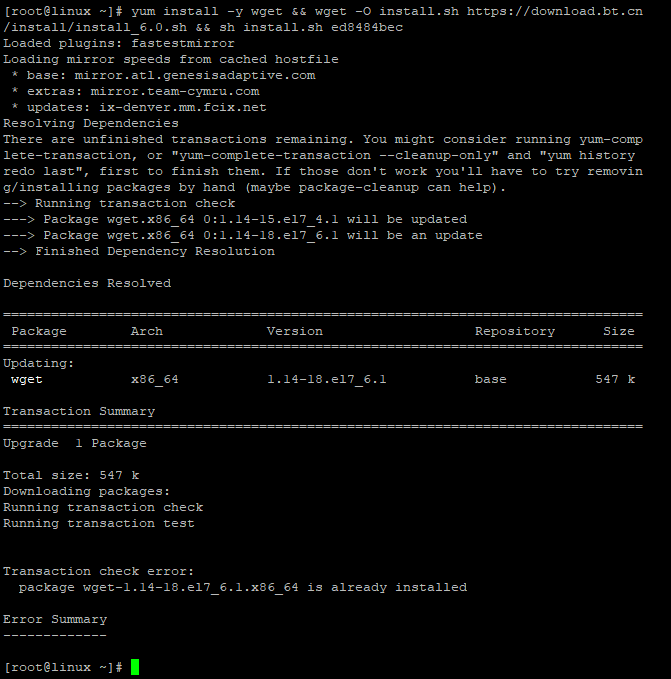Select the ix-denver.mm.fcix.net updates mirror
Screen dimensions: 671x679
[x=186, y=107]
